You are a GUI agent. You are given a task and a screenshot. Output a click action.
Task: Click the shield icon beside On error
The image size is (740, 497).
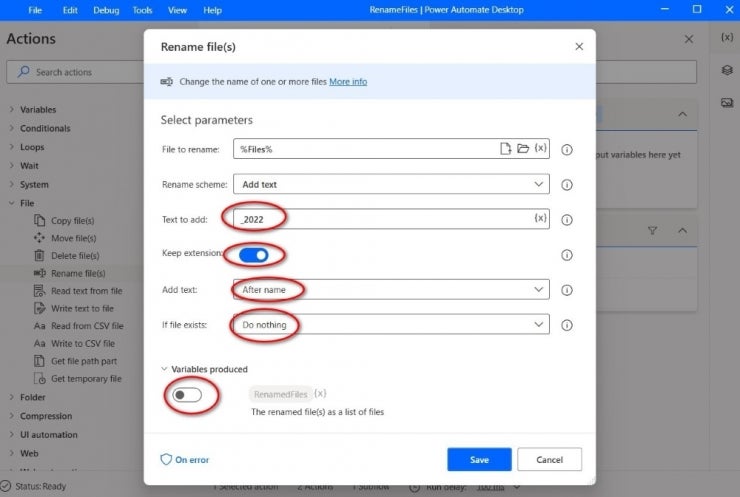166,459
